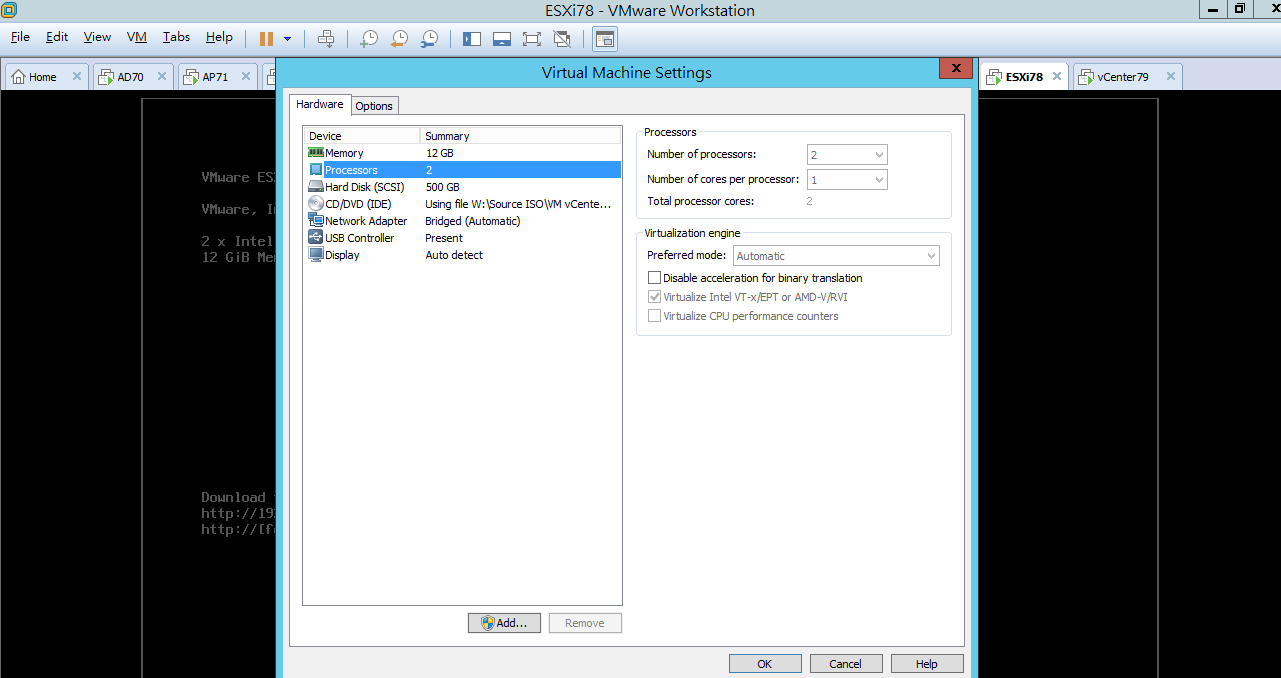The width and height of the screenshot is (1281, 678).
Task: Open Number of cores per processor dropdown
Action: coord(847,180)
